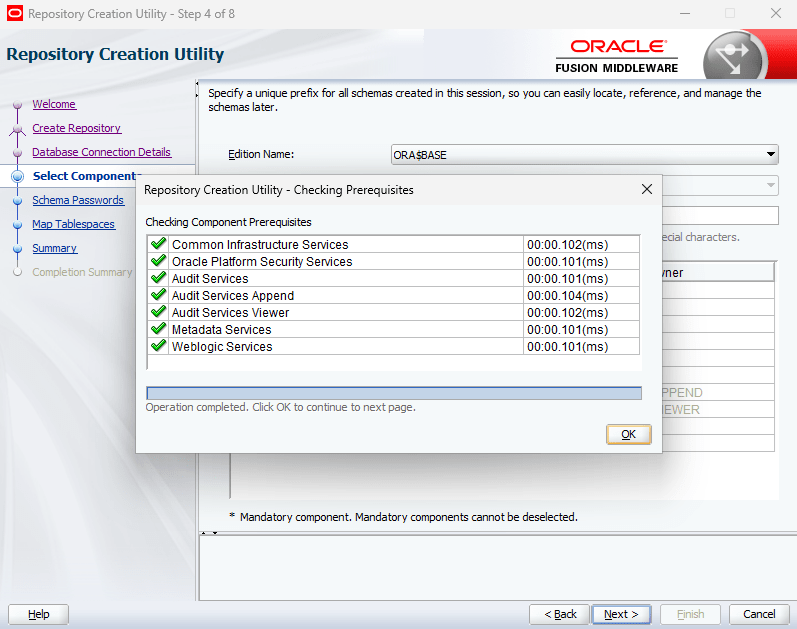The image size is (797, 629).
Task: Click the Create Repository step node icon
Action: click(x=18, y=129)
